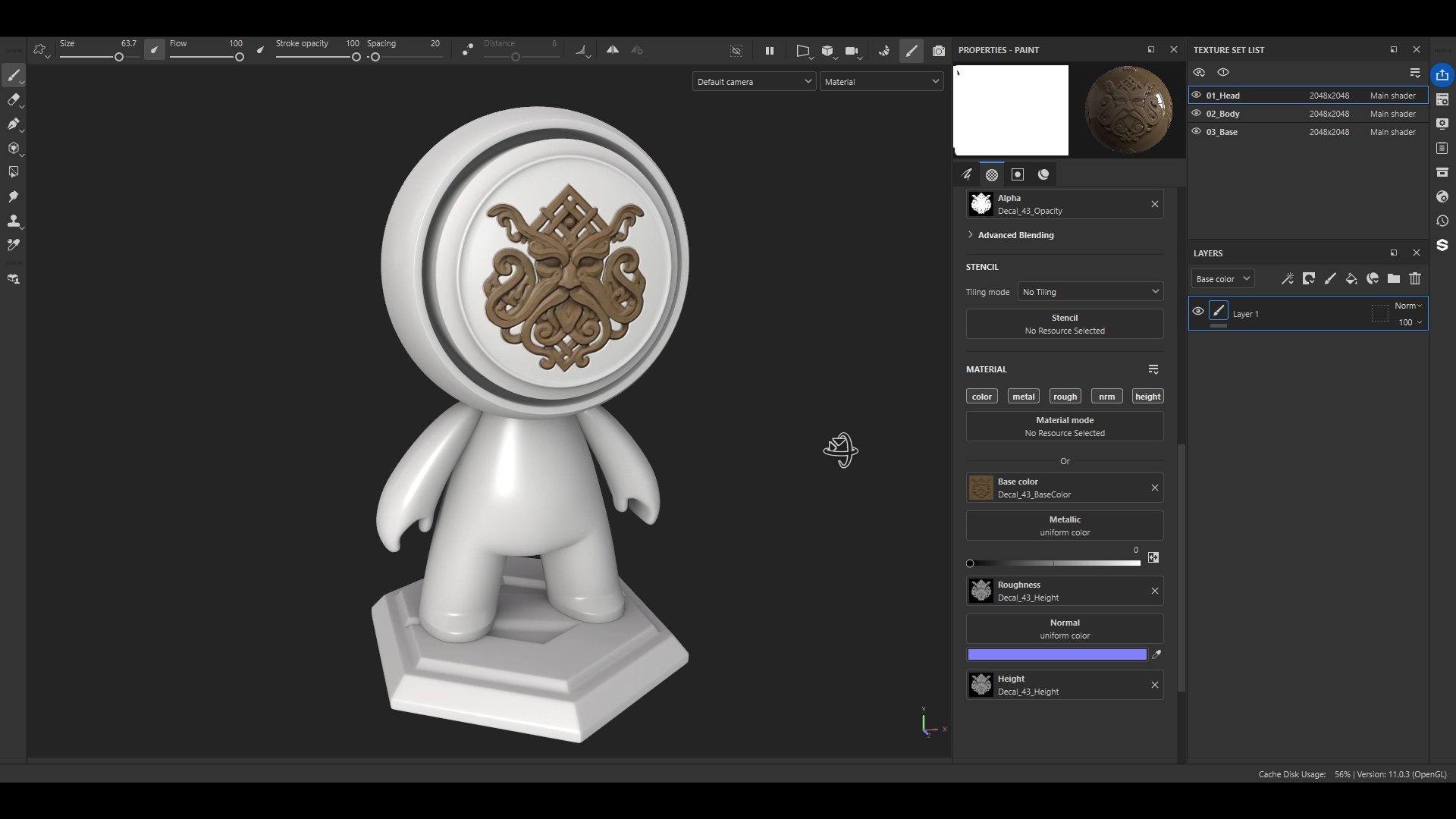This screenshot has width=1456, height=819.
Task: Select the 03_Base texture set
Action: (x=1222, y=132)
